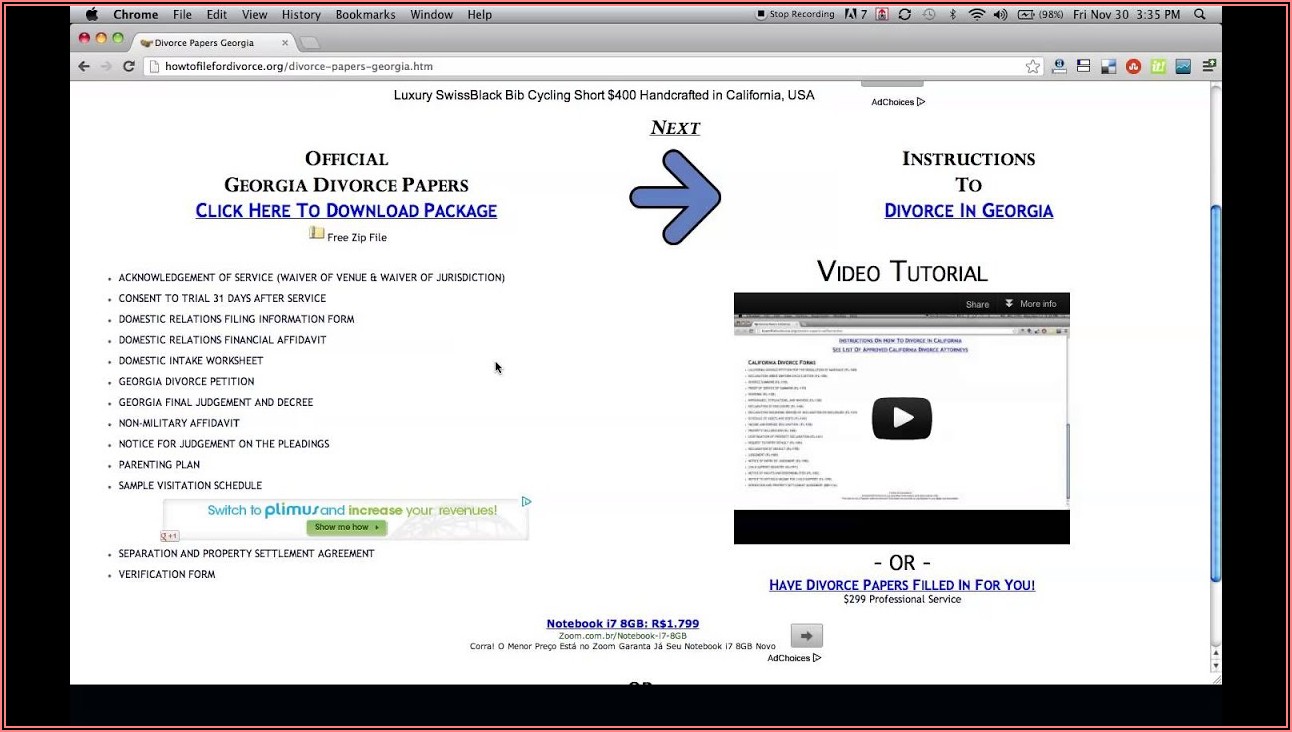Open the Divorce In Georgia instructions link

coord(969,210)
